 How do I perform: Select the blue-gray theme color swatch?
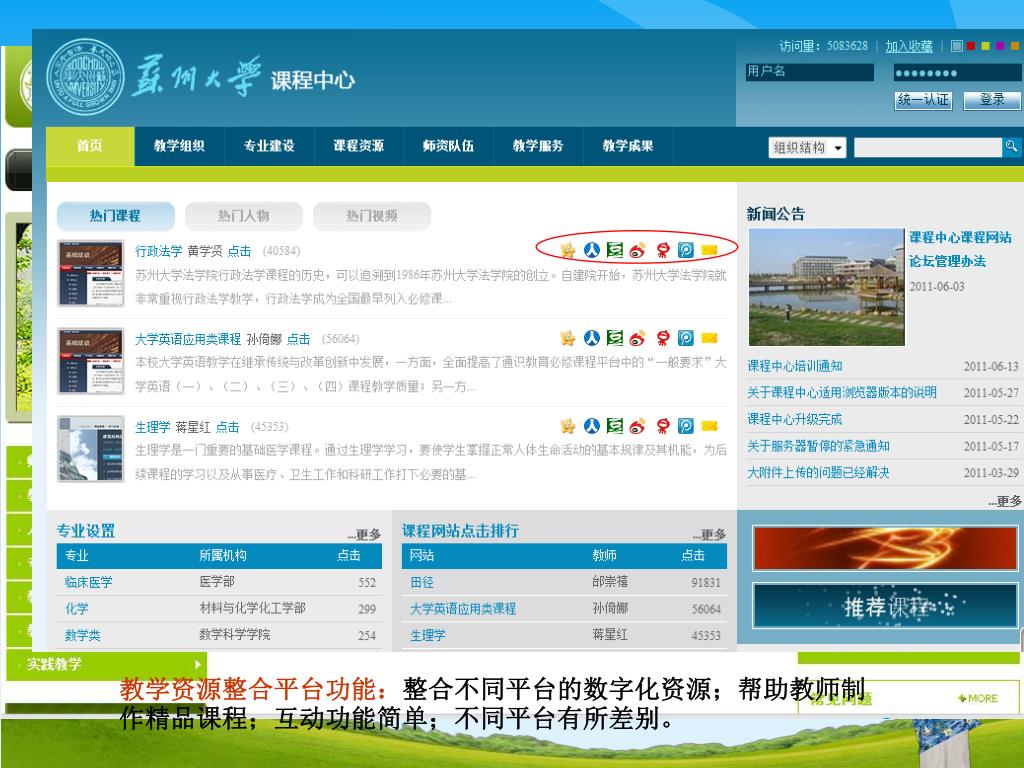pos(957,46)
